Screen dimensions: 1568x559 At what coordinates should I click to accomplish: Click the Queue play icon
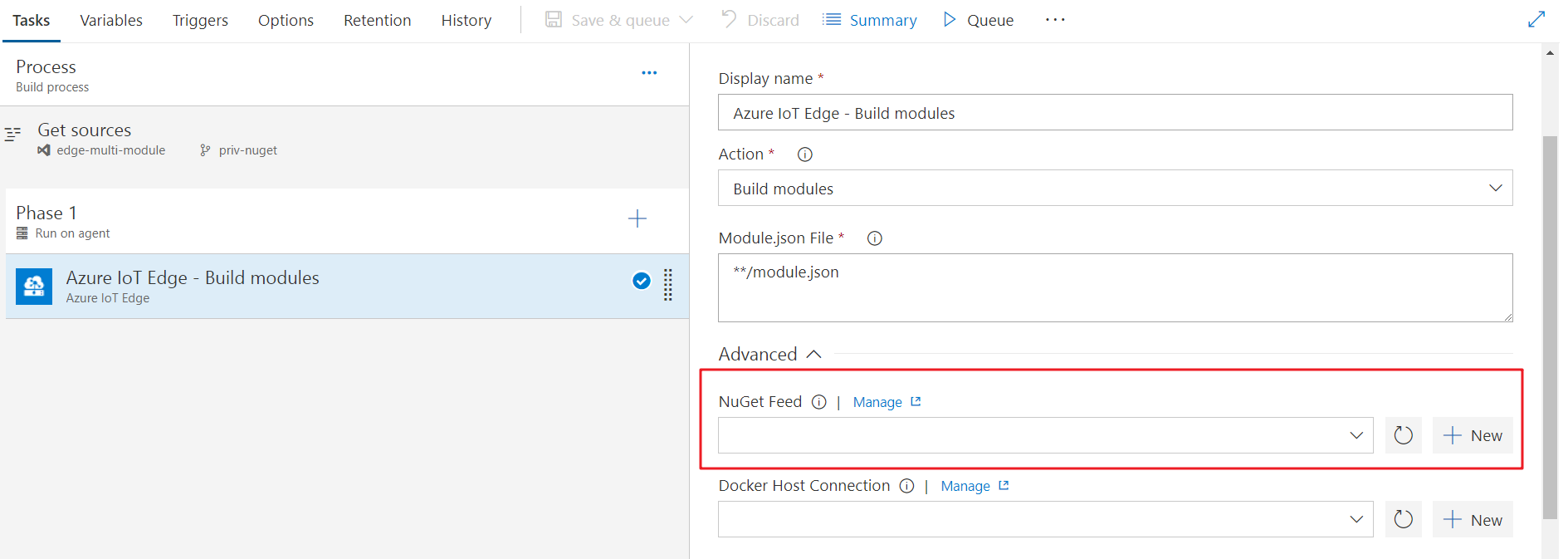pos(950,19)
